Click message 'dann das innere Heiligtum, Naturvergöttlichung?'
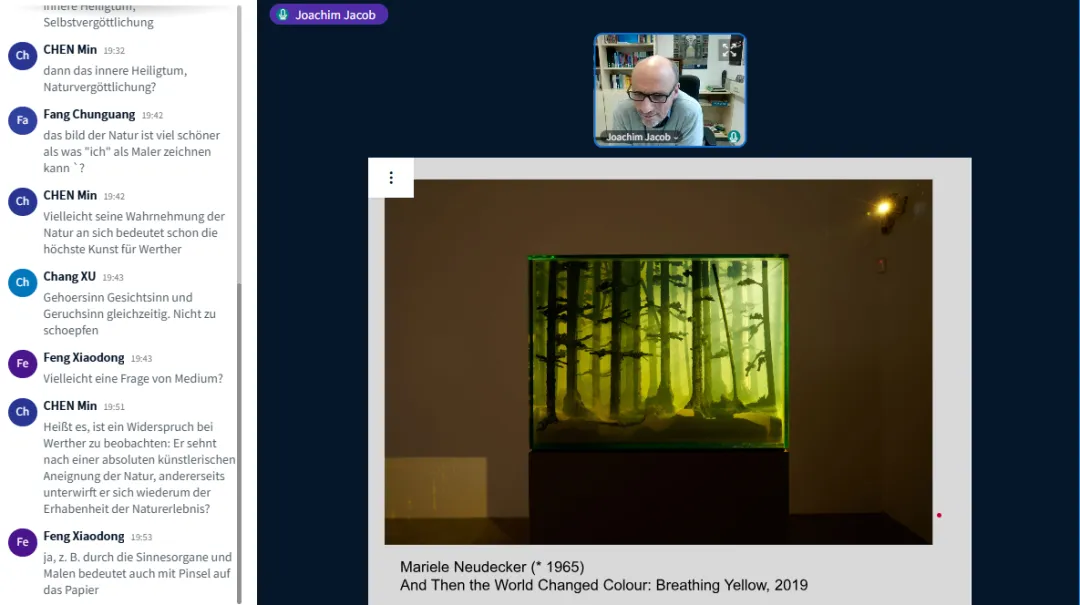This screenshot has width=1080, height=605. point(115,79)
